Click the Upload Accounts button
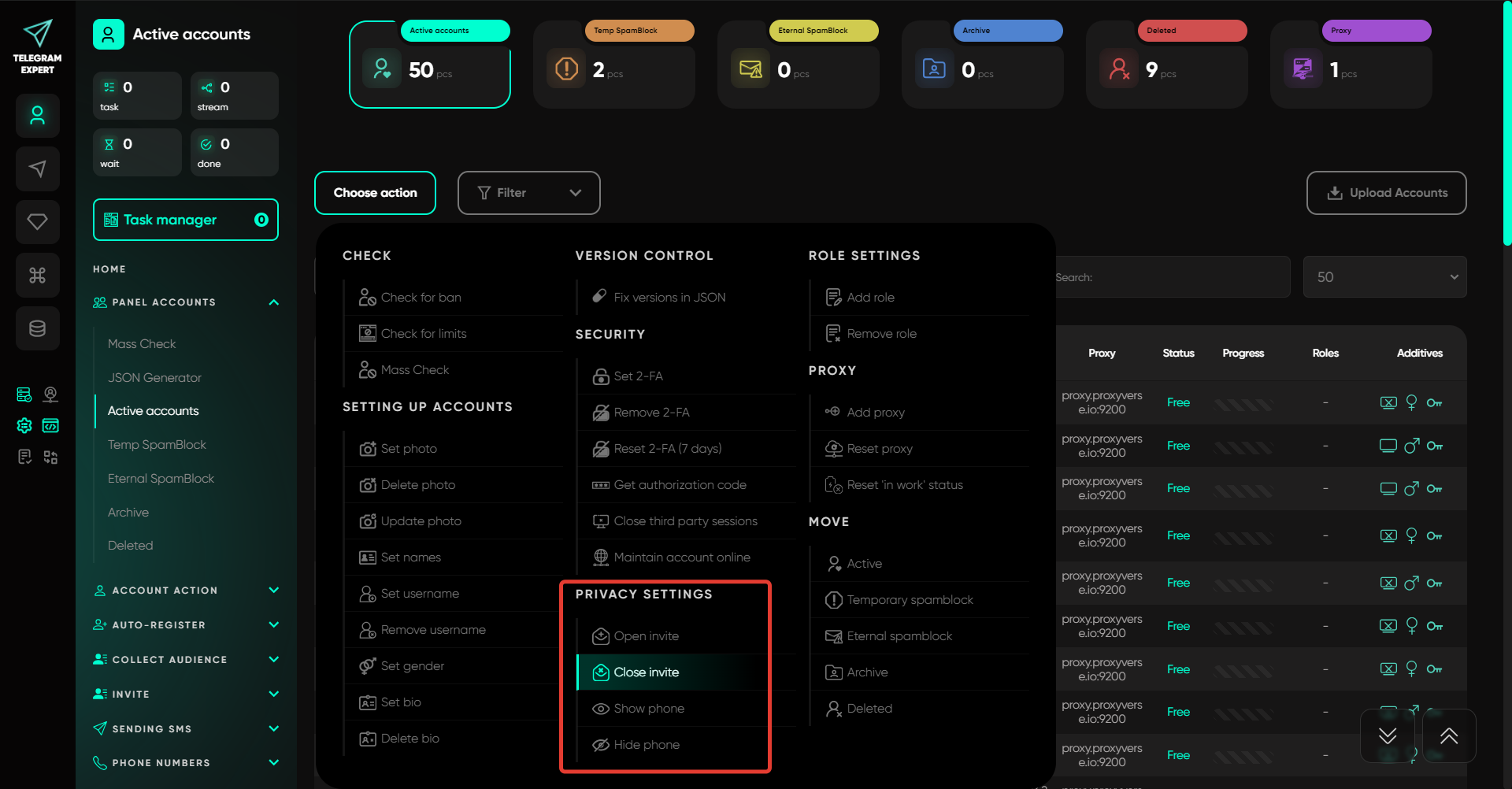 1386,193
